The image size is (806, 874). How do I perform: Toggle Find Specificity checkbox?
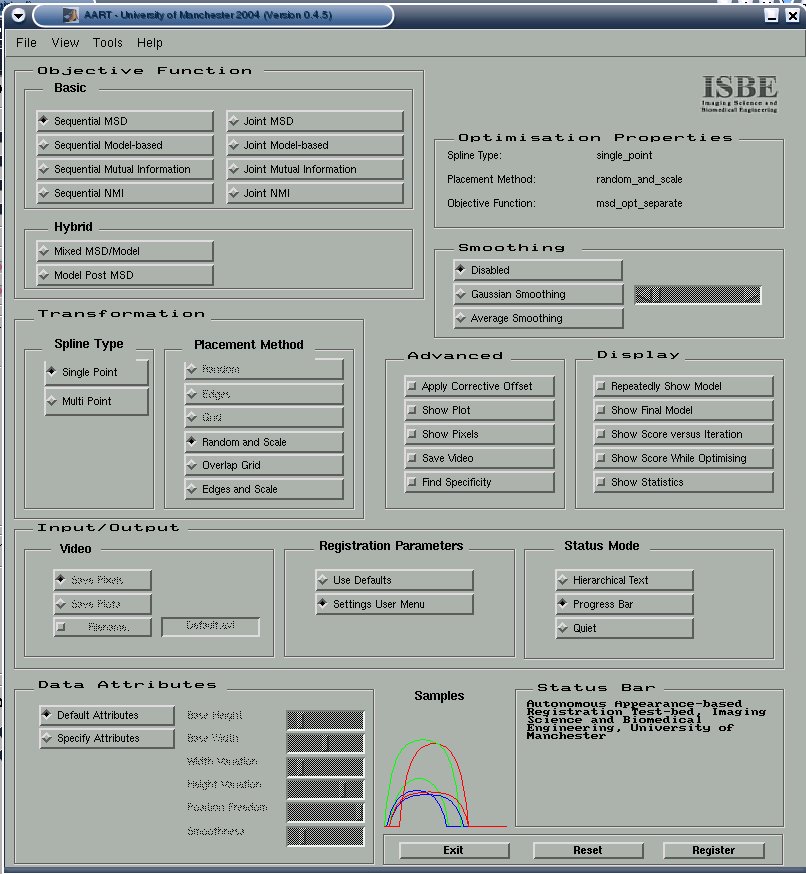479,482
